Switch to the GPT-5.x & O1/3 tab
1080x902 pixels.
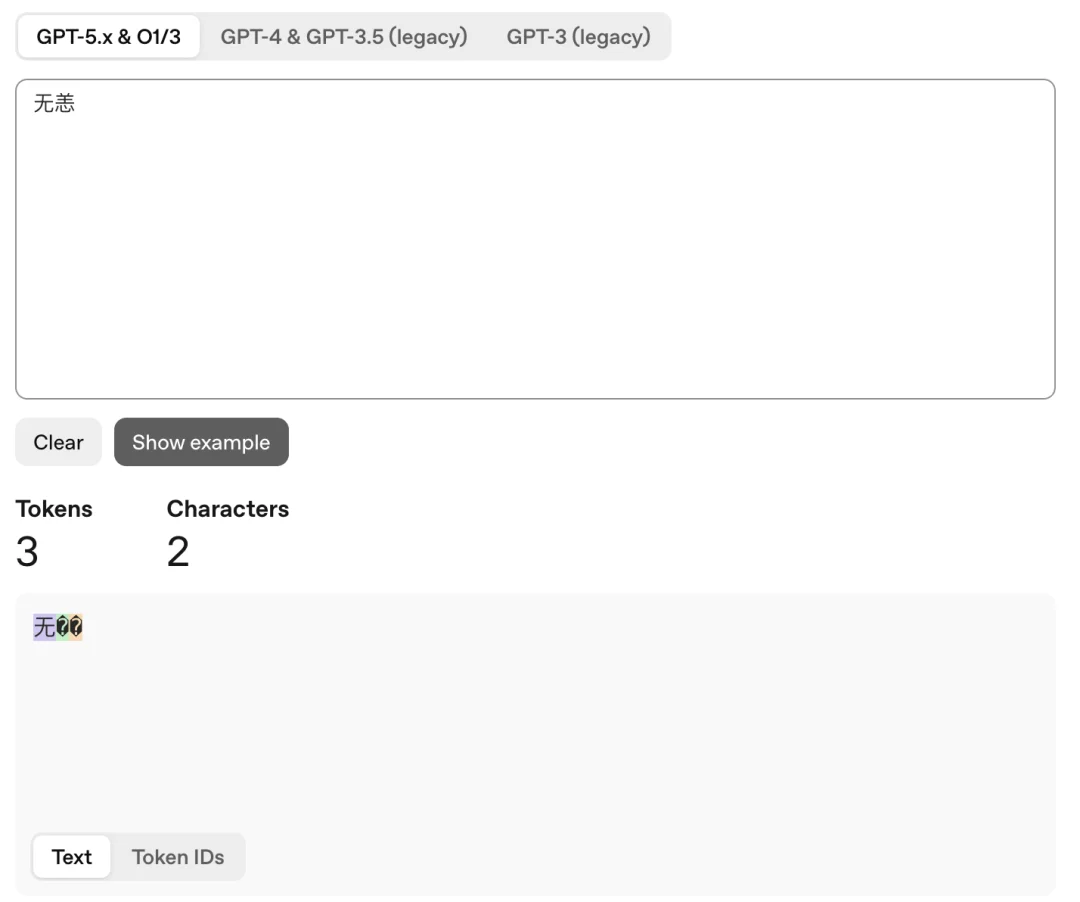pyautogui.click(x=108, y=37)
